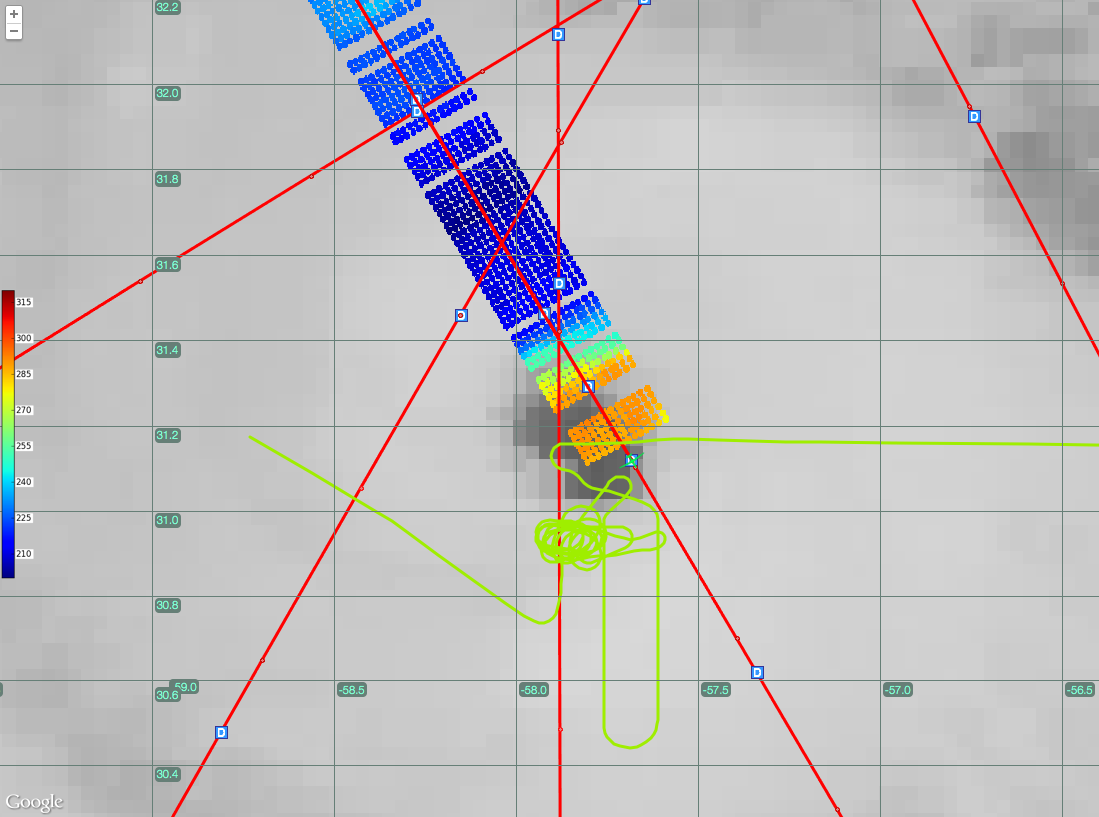Click the -56.5 longitude label
The height and width of the screenshot is (817, 1099).
coord(1079,690)
